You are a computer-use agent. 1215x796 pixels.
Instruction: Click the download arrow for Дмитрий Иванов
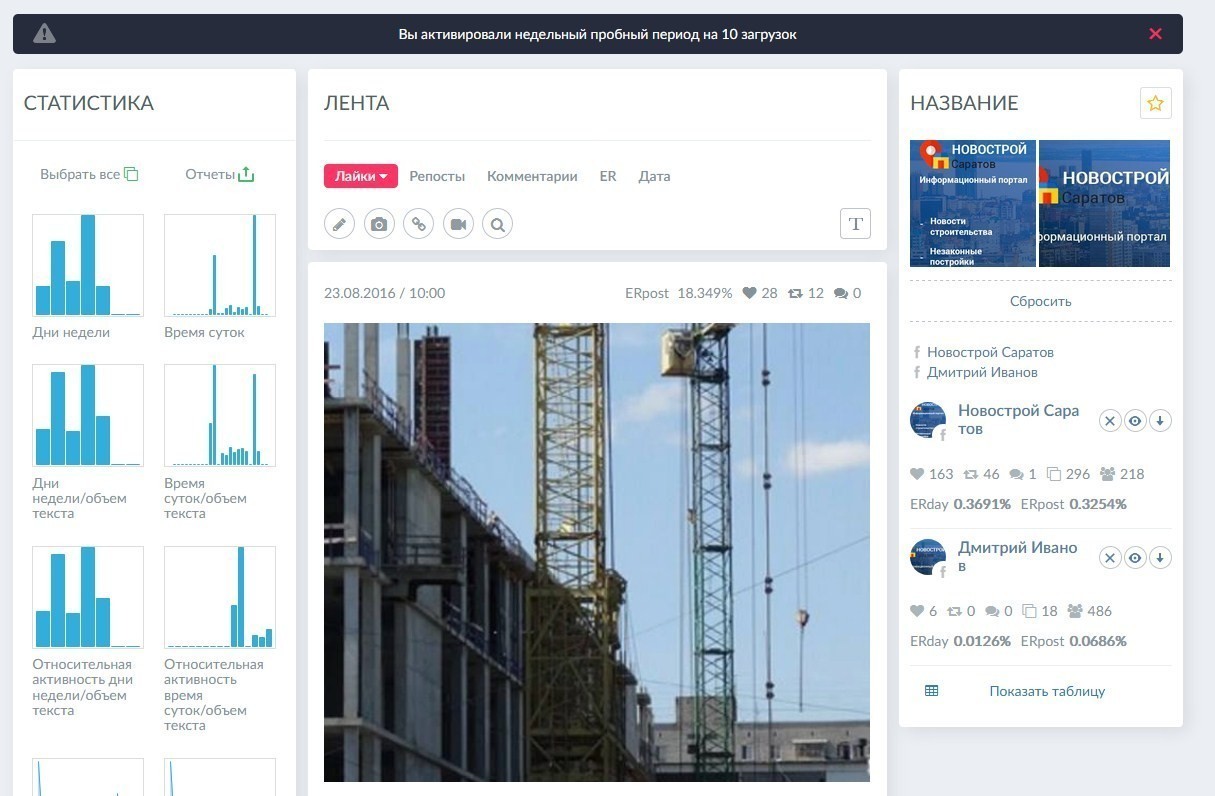1160,558
